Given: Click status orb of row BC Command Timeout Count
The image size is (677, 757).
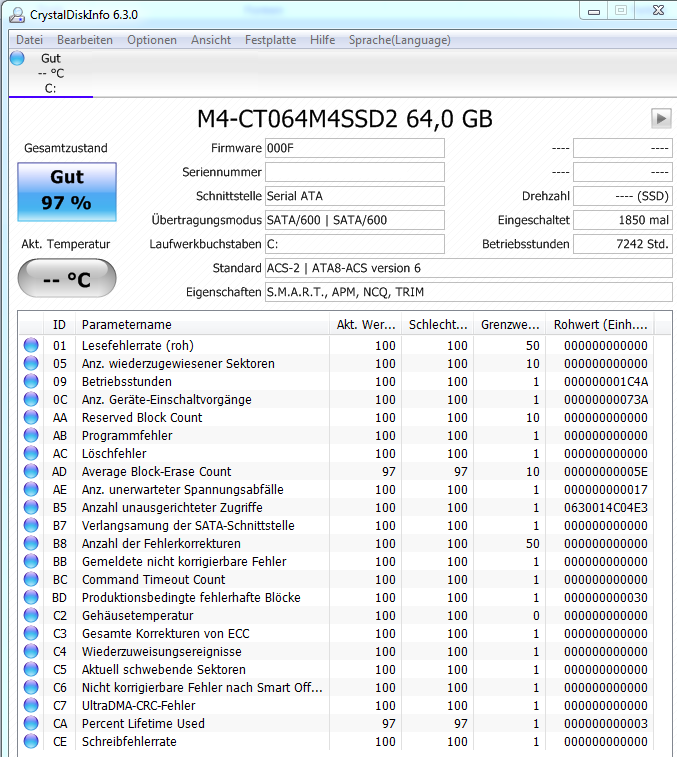Looking at the screenshot, I should (31, 579).
